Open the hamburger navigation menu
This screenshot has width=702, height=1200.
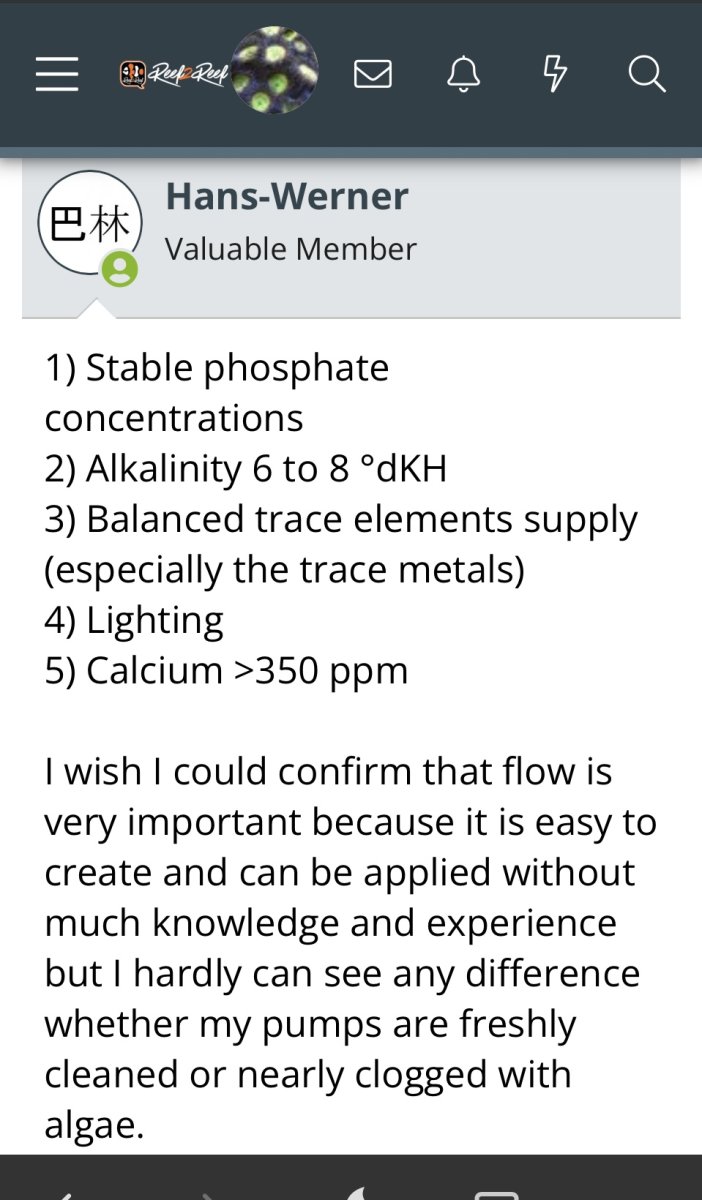point(57,74)
